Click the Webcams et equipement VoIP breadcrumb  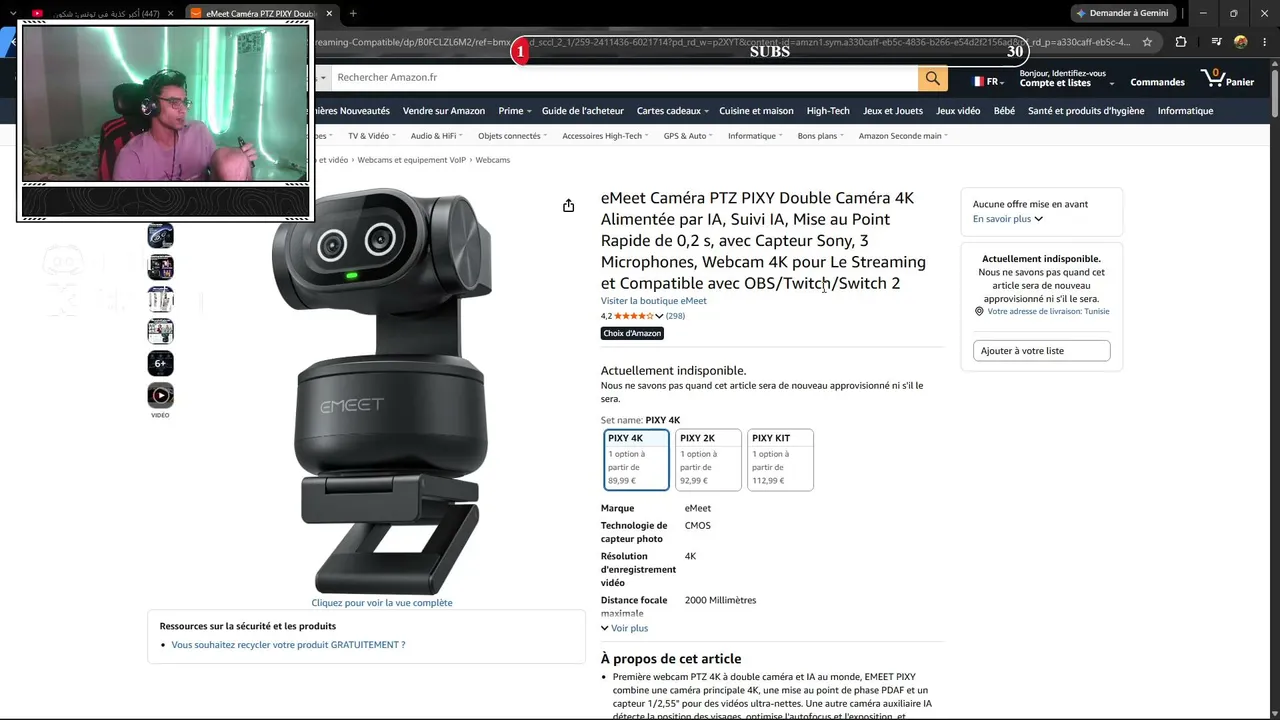[412, 160]
